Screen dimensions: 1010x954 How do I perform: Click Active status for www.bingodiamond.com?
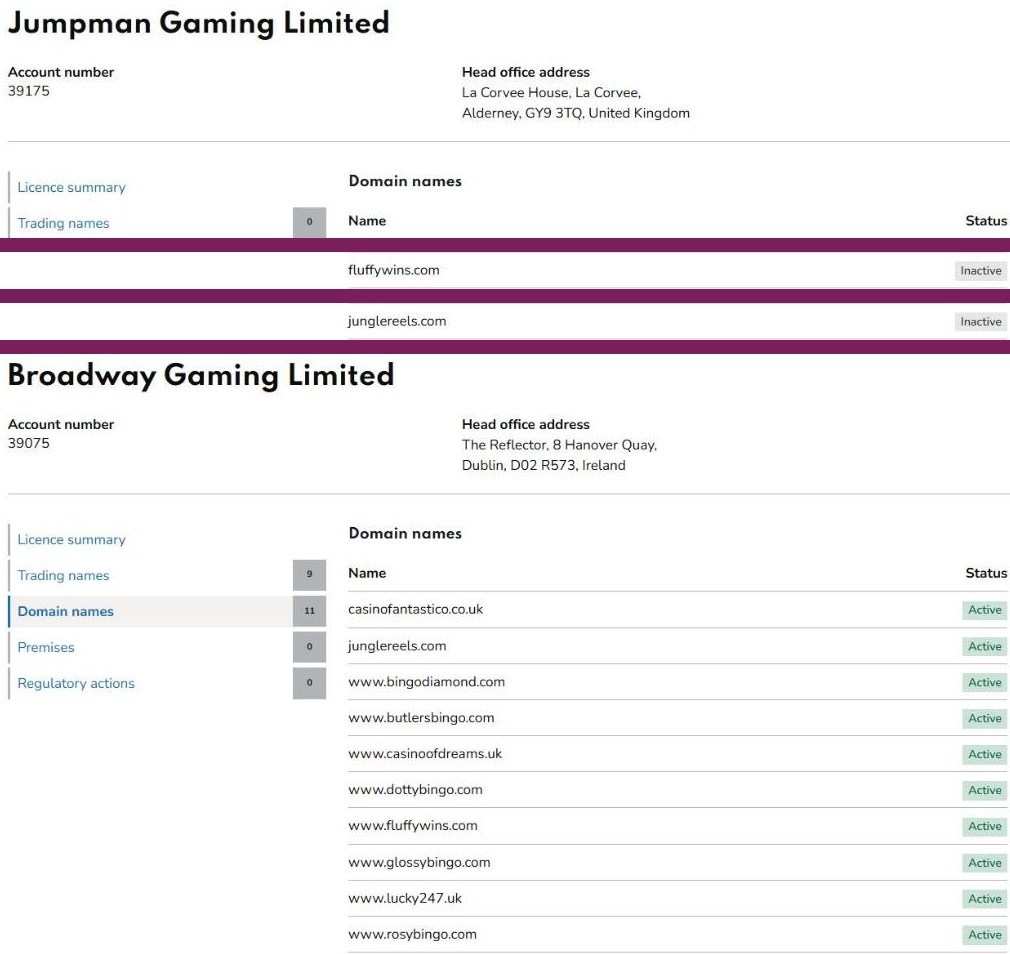(x=984, y=682)
